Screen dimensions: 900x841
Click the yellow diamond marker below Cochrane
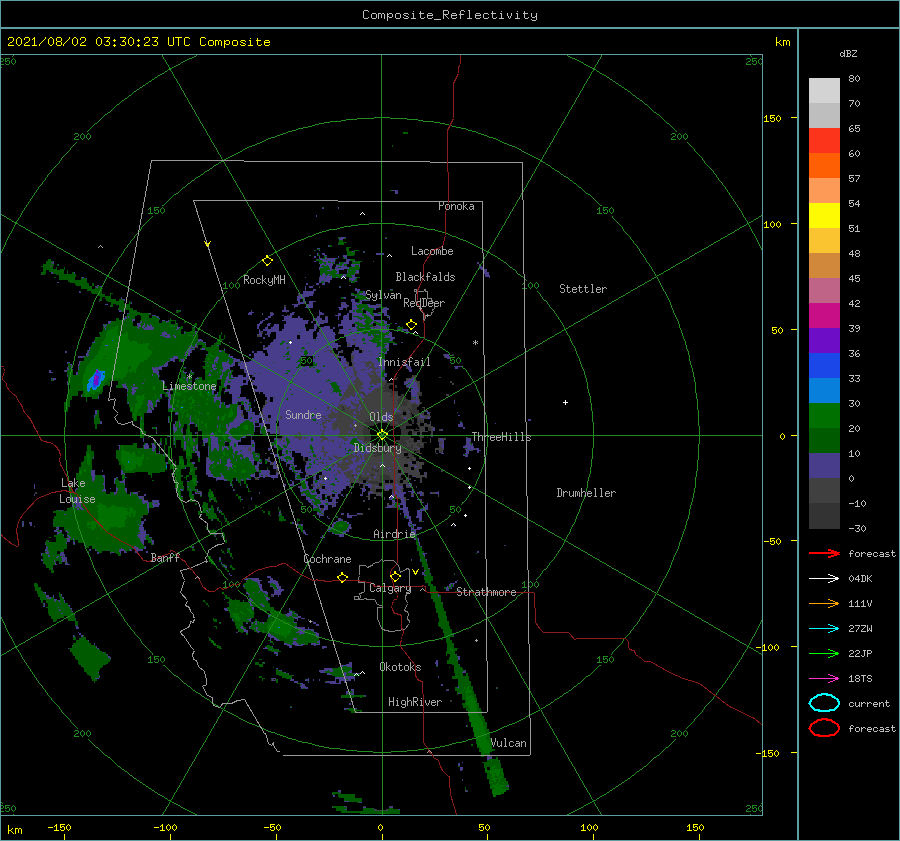pos(342,577)
